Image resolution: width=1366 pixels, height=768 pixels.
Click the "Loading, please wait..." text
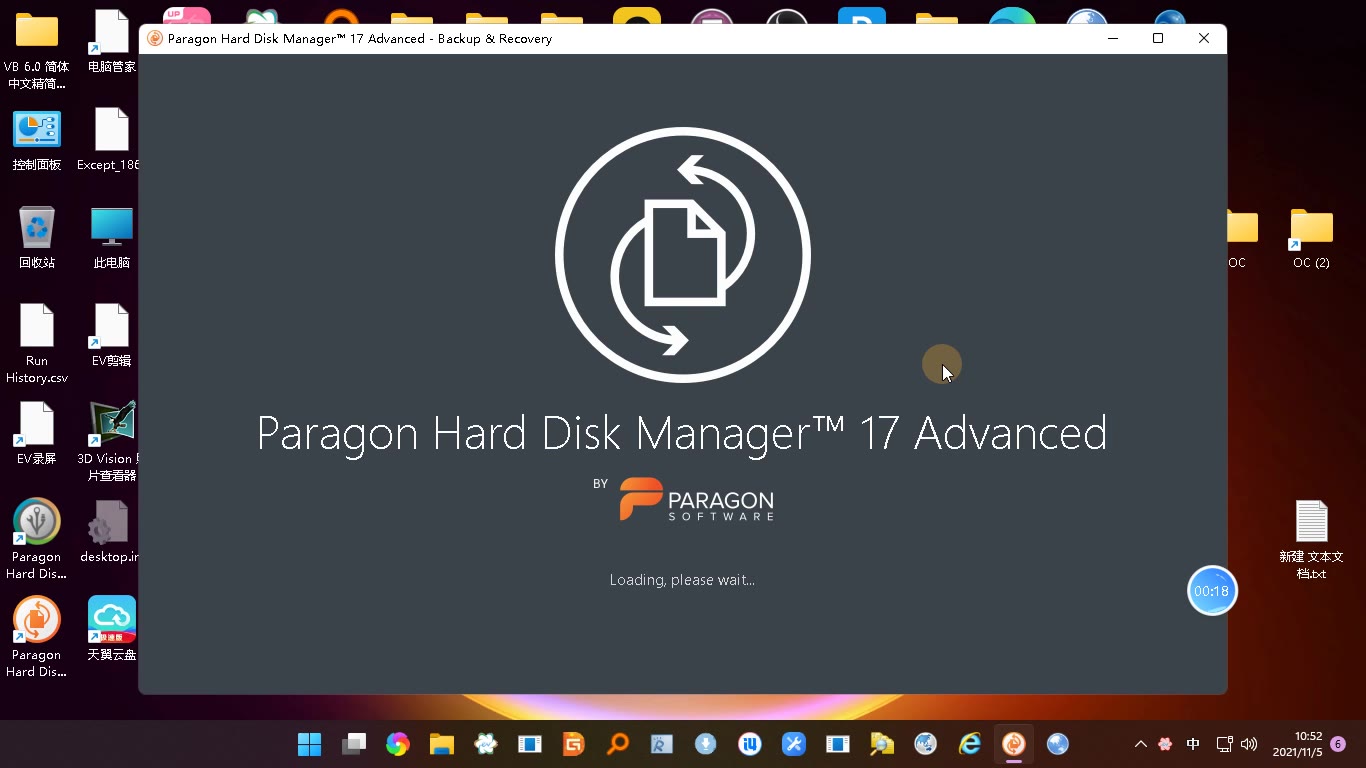click(x=682, y=580)
